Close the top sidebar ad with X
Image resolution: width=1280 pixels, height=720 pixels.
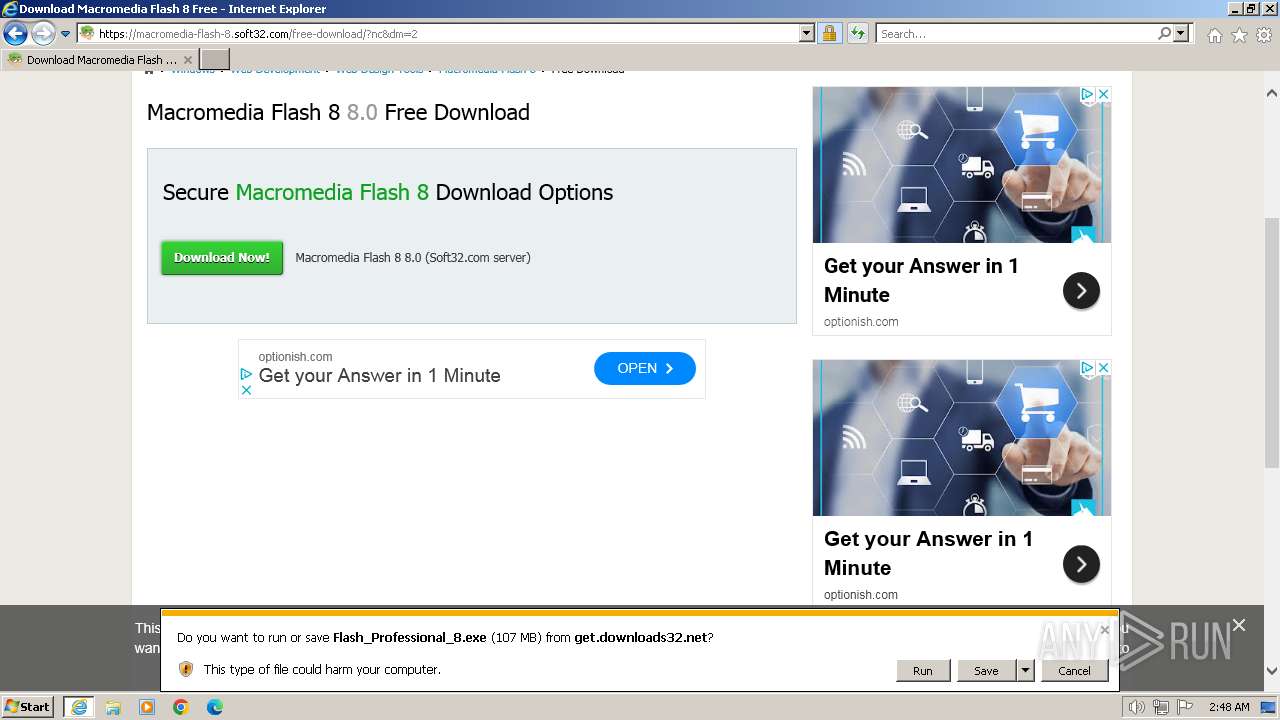pyautogui.click(x=1103, y=94)
